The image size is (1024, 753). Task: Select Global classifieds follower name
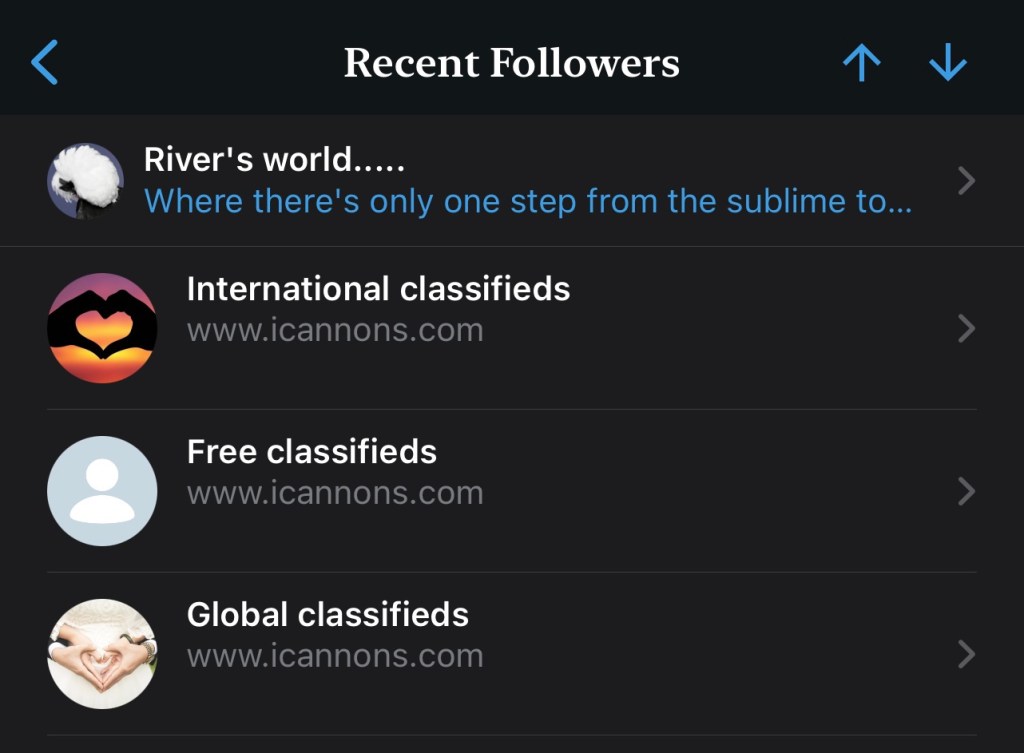click(x=328, y=614)
